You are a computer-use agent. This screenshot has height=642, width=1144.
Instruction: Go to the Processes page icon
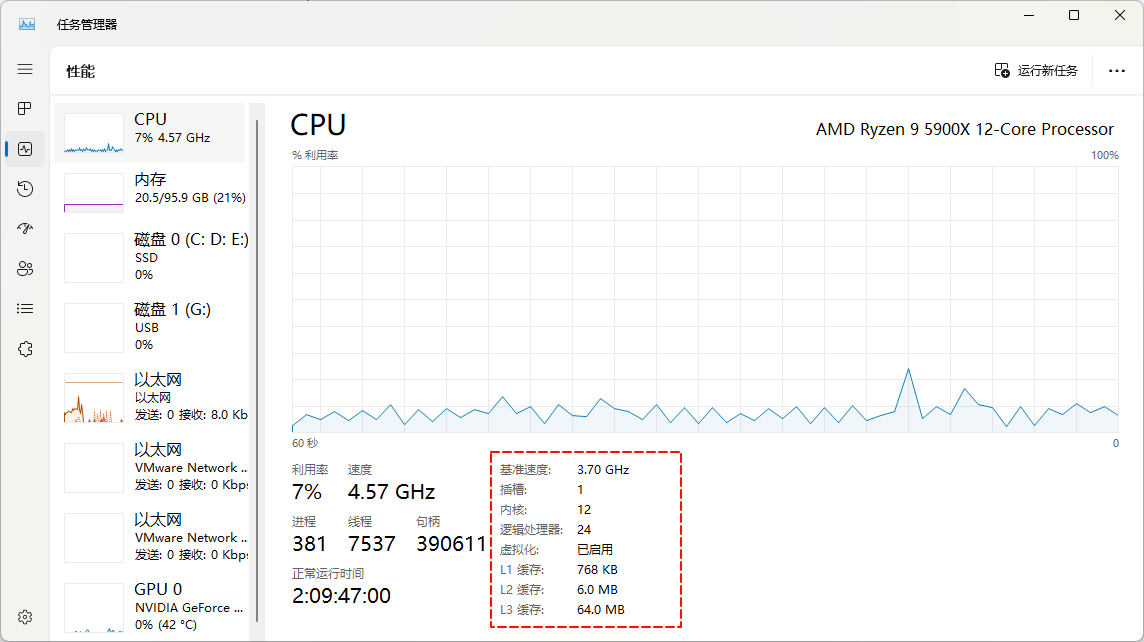point(25,108)
